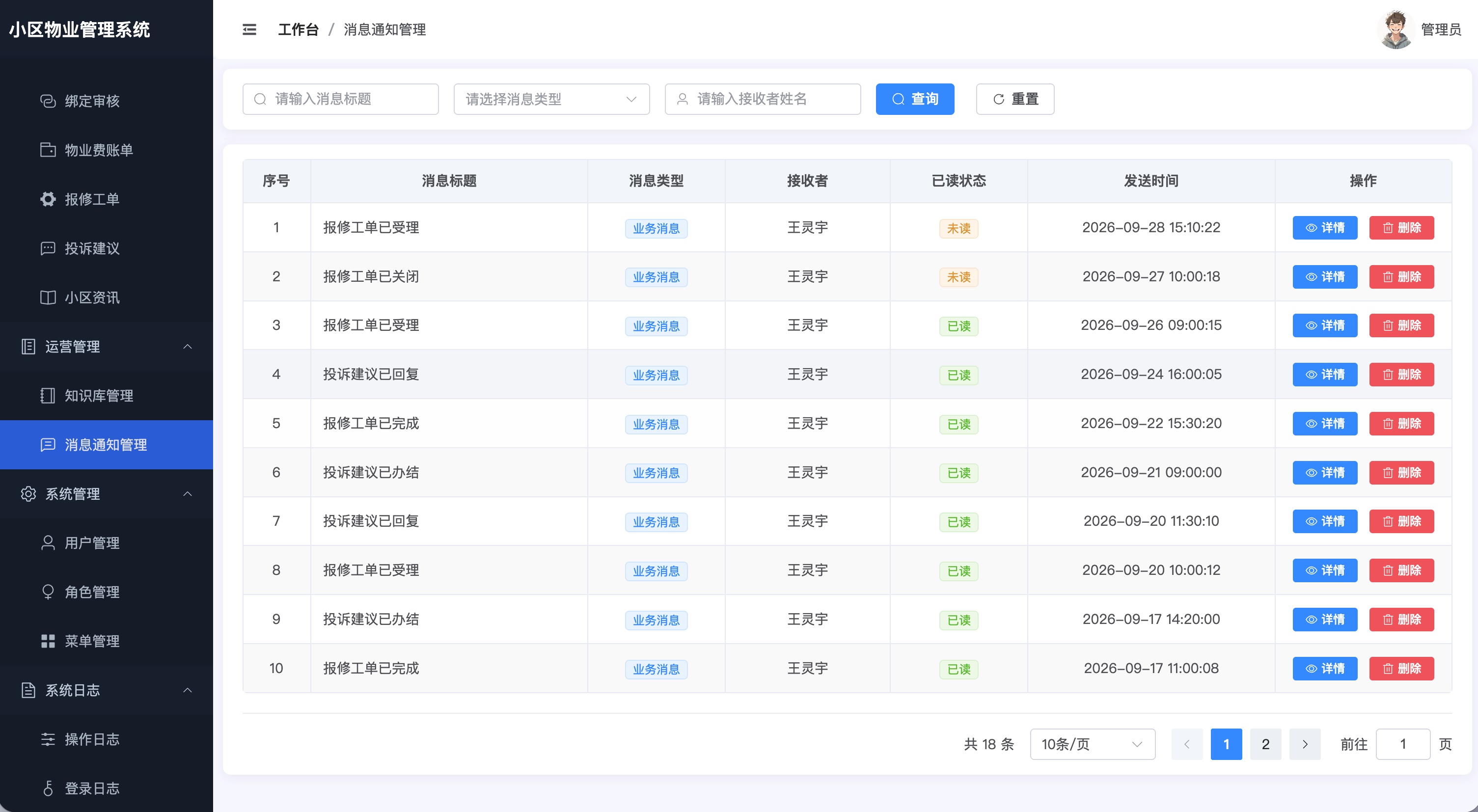Delete row 5 报修工单已完成

pos(1401,424)
